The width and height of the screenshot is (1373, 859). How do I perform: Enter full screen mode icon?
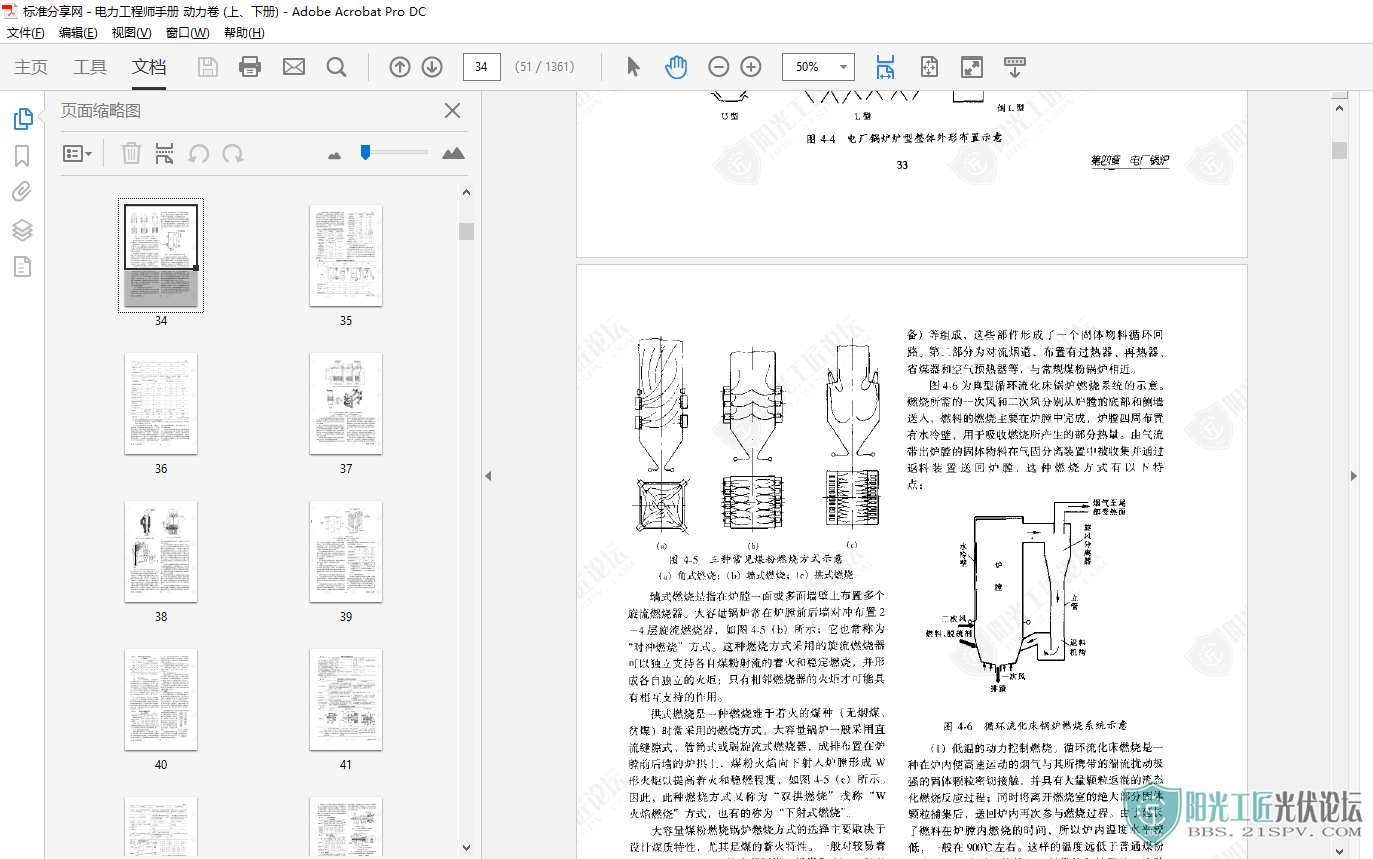971,67
